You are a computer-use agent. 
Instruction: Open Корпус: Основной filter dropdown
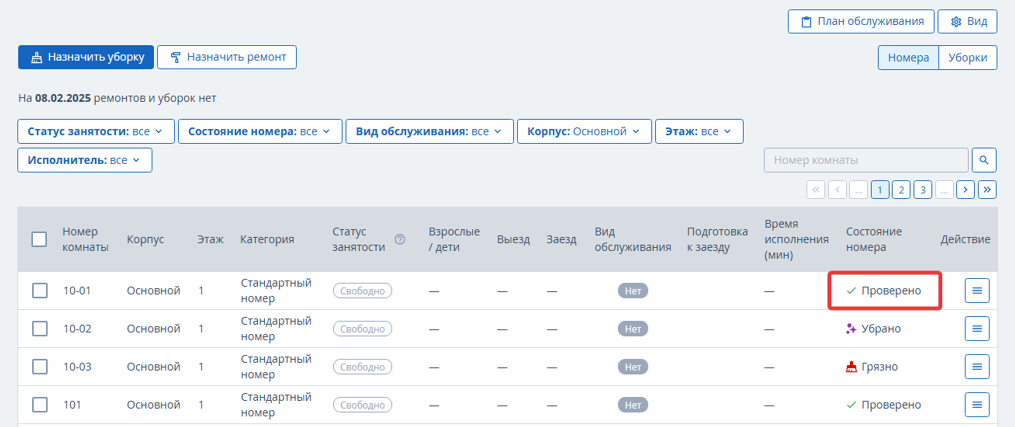tap(585, 131)
